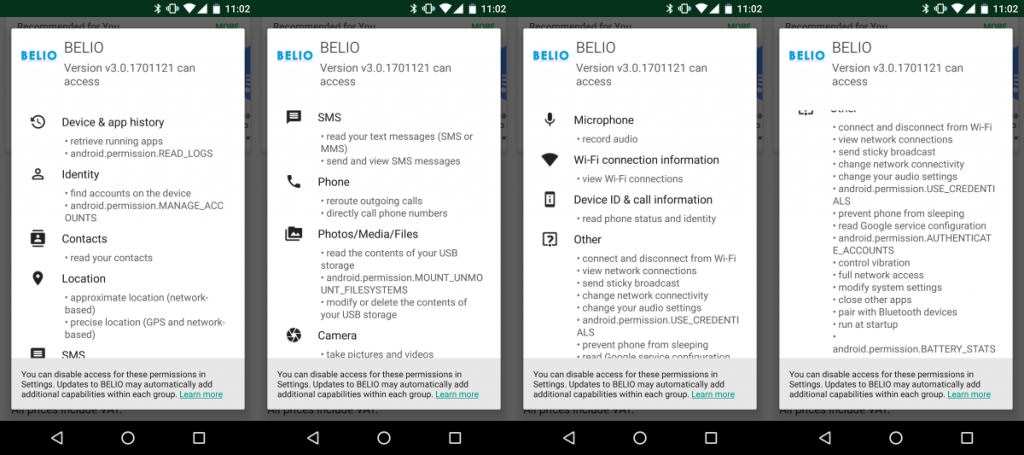Click Learn more in dialog listing Location
Viewport: 1024px width, 455px height.
coord(201,394)
